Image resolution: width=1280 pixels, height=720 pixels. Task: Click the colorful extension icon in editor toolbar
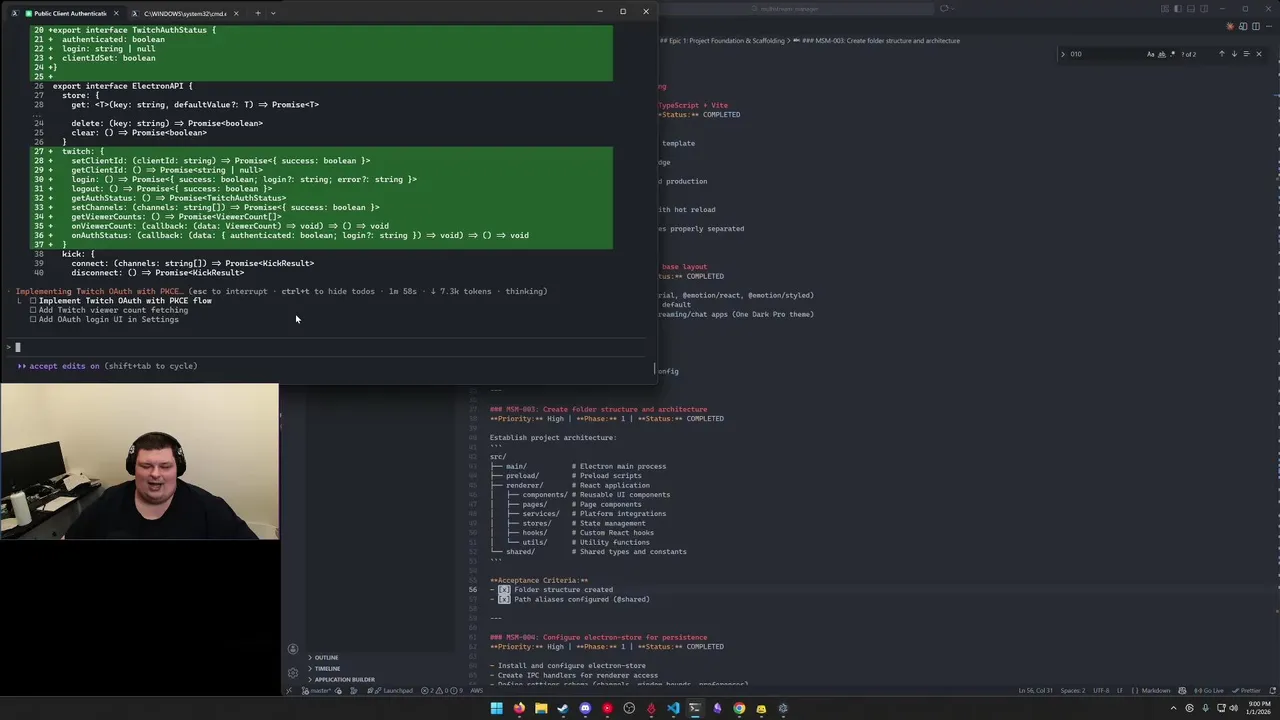[1230, 26]
